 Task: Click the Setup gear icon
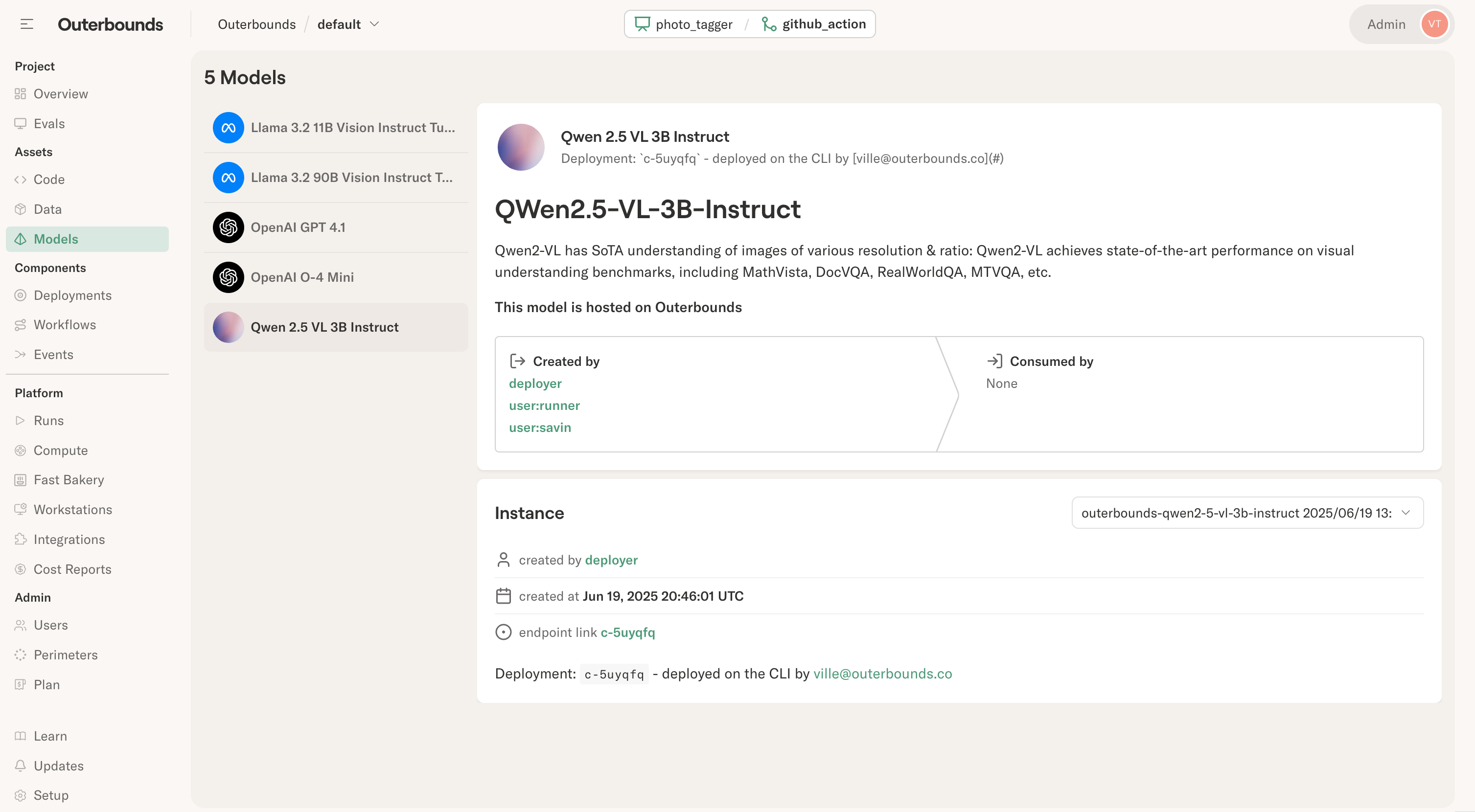point(21,795)
